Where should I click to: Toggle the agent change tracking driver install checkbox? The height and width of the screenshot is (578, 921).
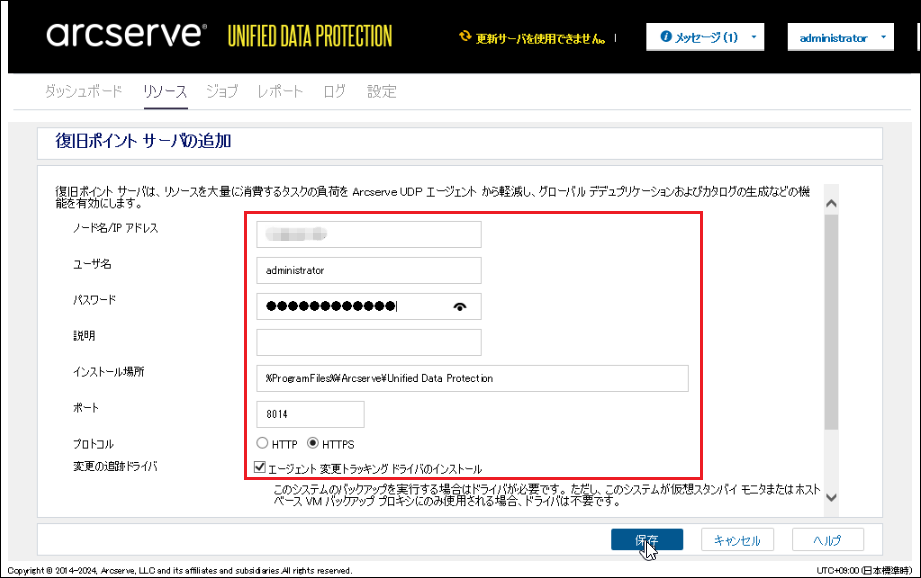click(260, 468)
